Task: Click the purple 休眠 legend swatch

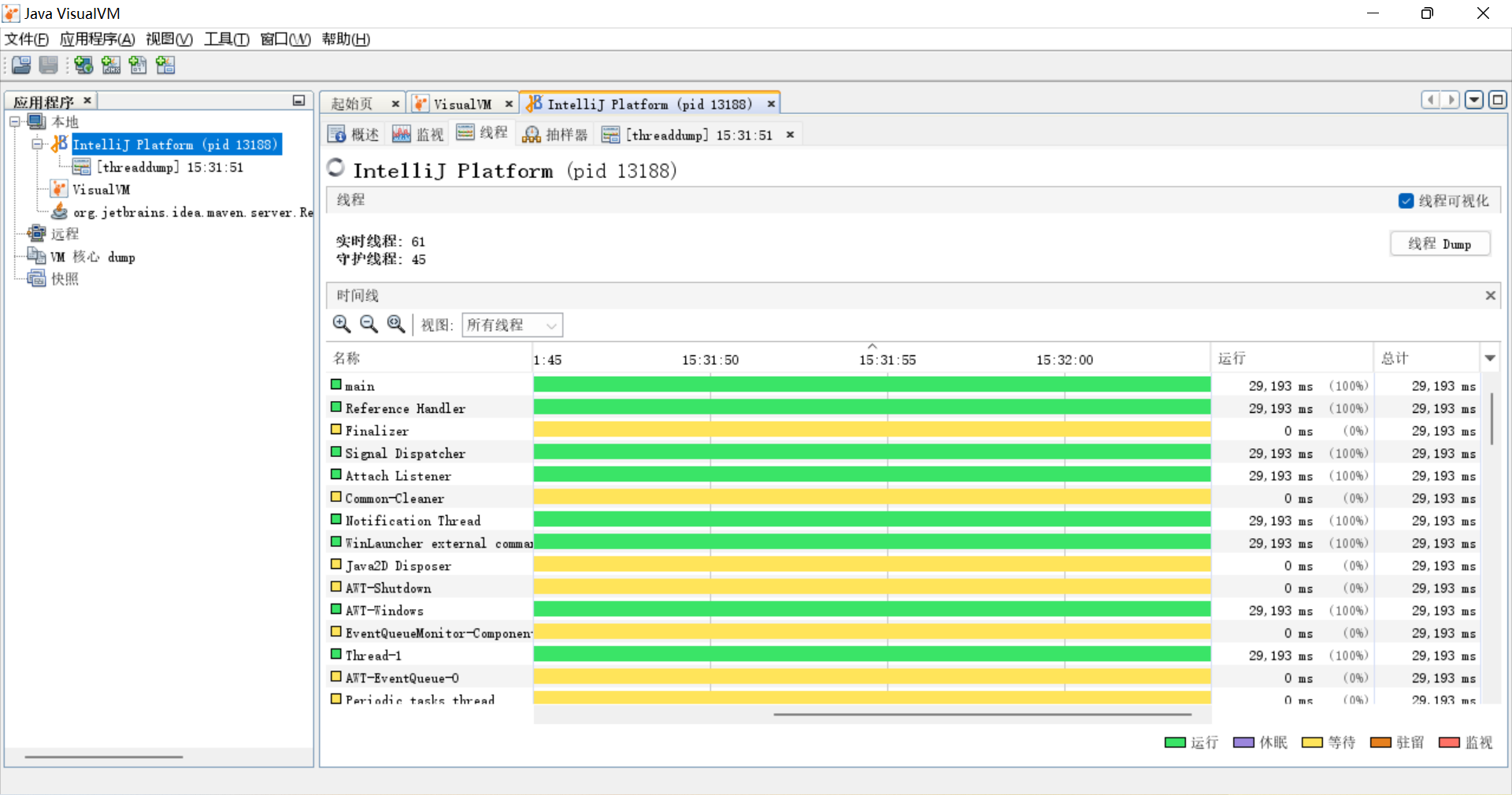Action: click(1243, 742)
